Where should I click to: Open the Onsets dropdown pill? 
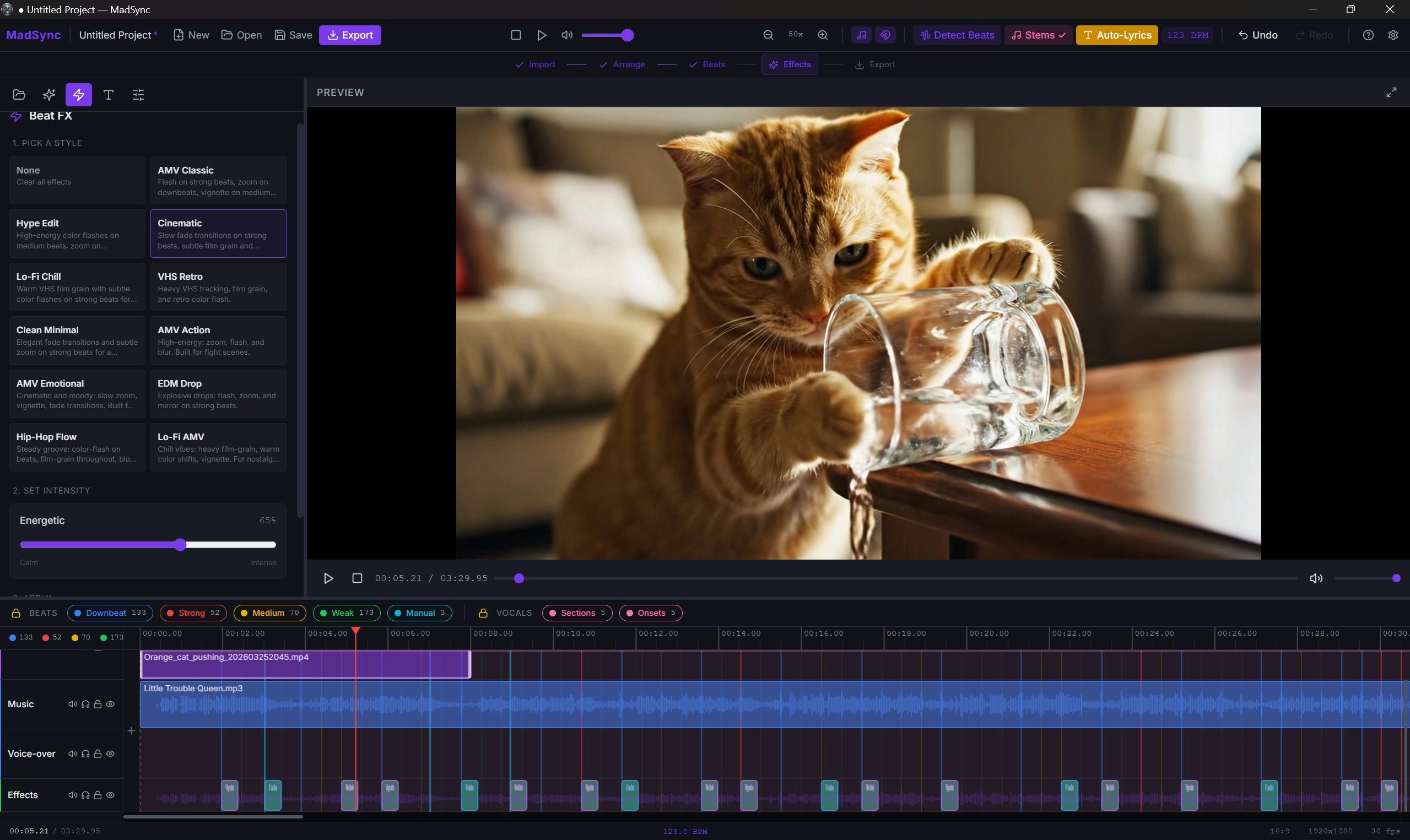pyautogui.click(x=650, y=613)
